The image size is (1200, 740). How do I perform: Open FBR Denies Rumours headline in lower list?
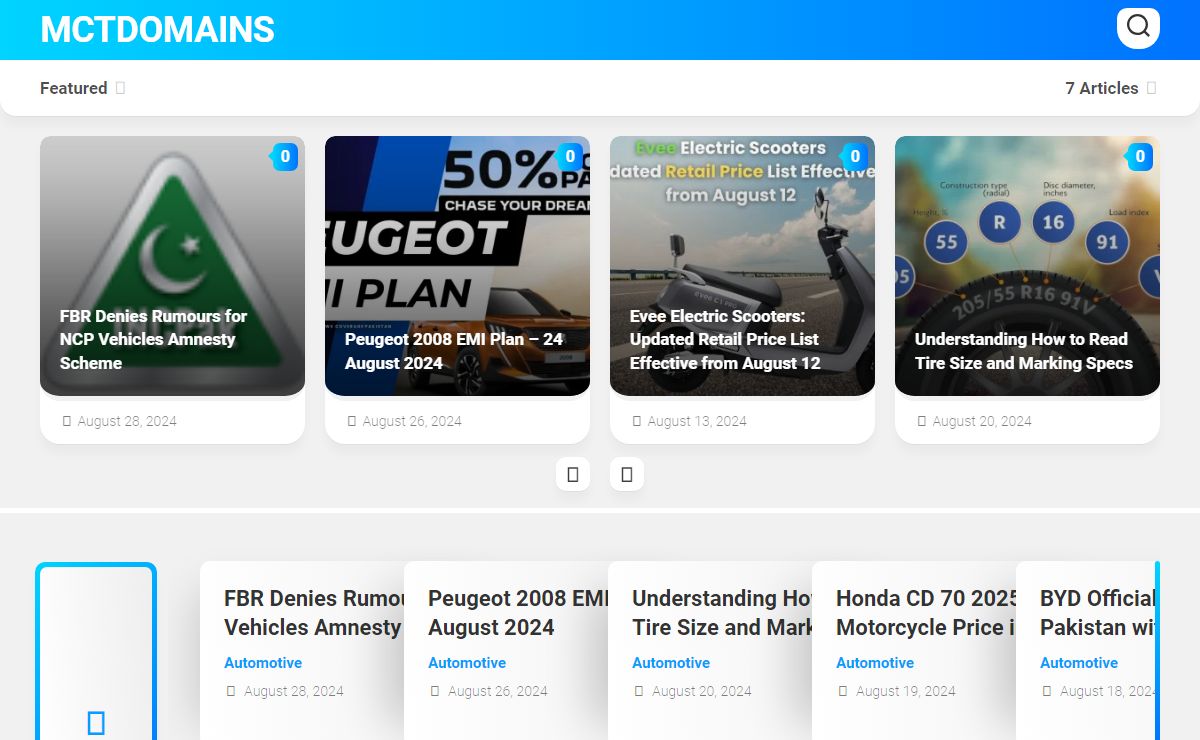click(x=313, y=613)
